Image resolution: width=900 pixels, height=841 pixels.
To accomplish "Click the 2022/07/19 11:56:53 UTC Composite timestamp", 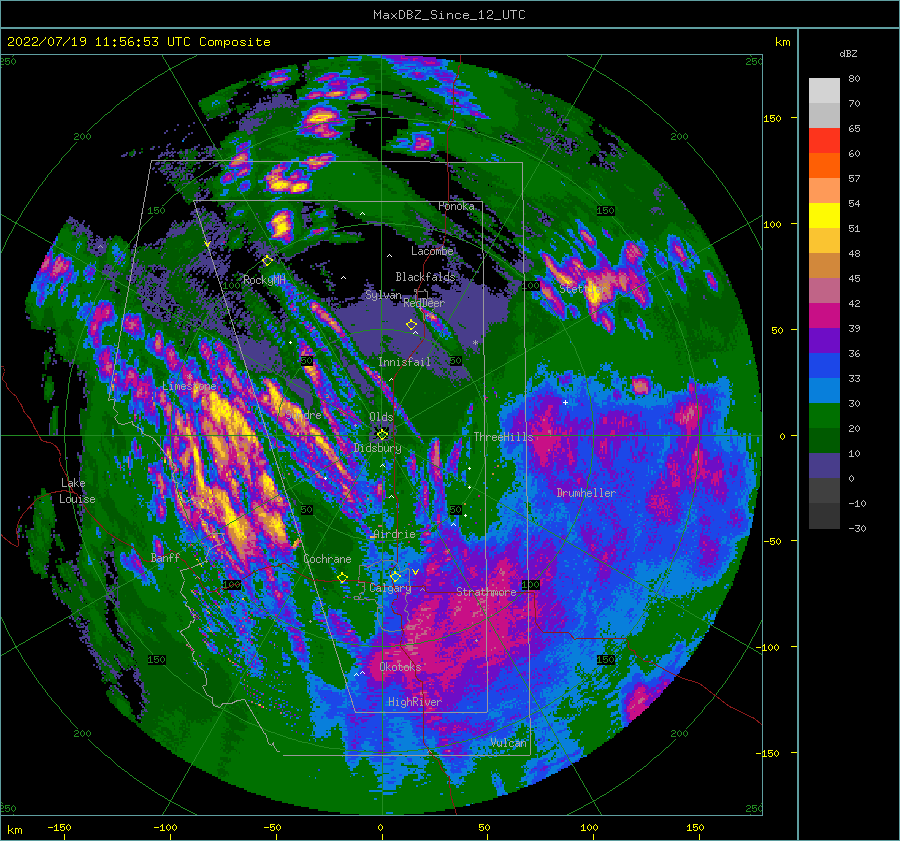I will 138,42.
